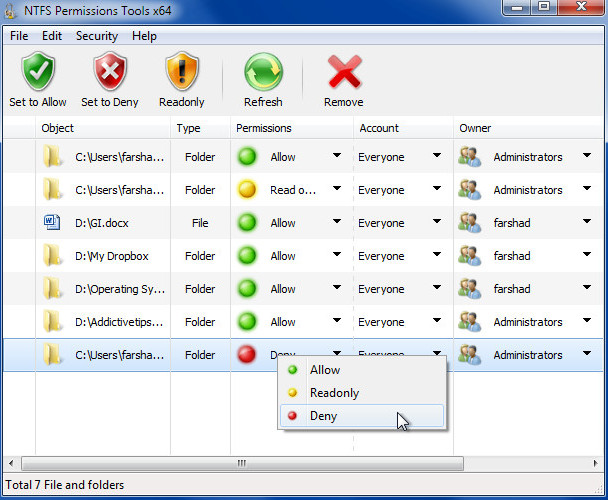This screenshot has height=500, width=608.
Task: Sort by the Account column header
Action: pyautogui.click(x=403, y=128)
